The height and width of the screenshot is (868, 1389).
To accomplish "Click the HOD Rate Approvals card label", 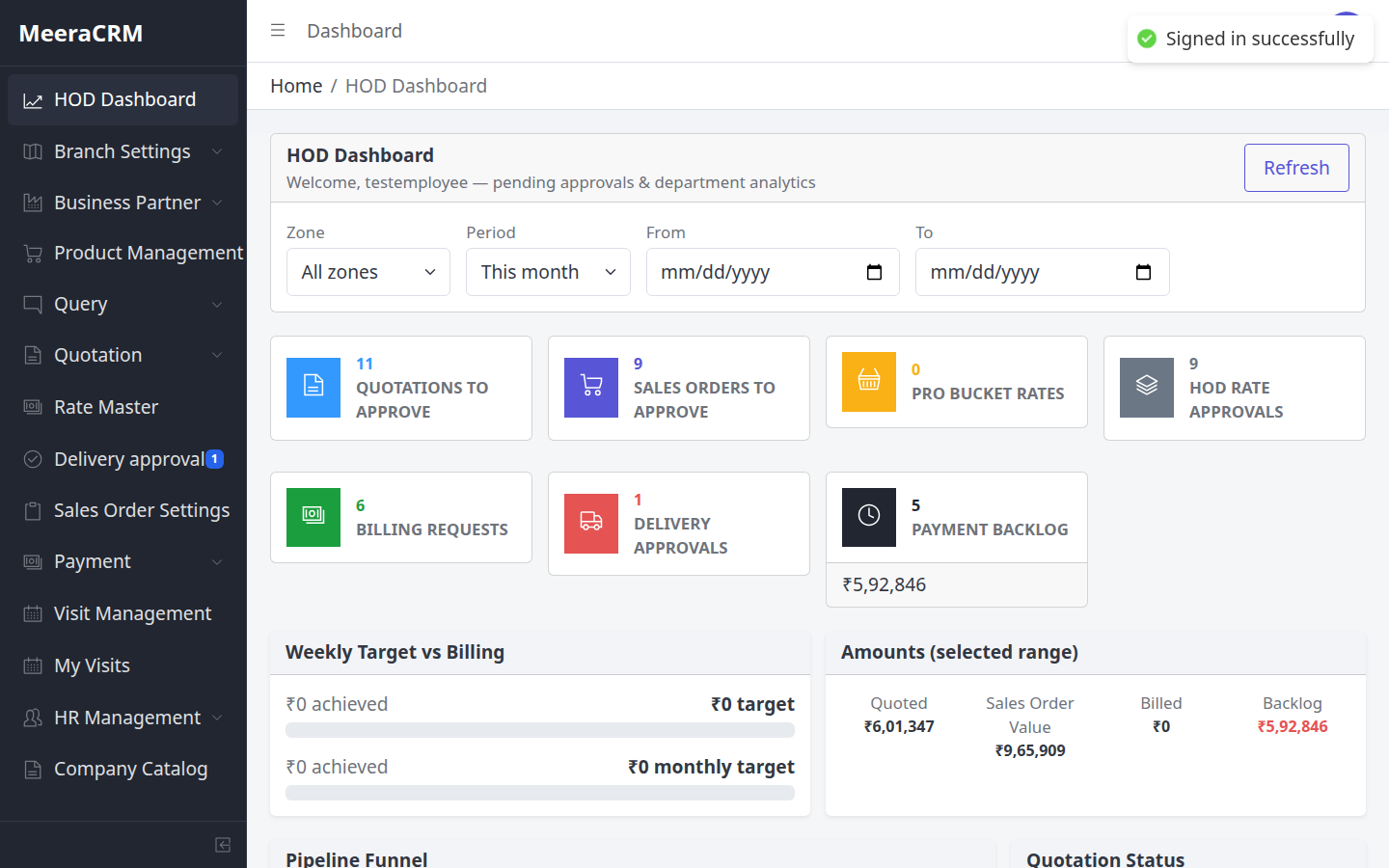I will [x=1237, y=399].
